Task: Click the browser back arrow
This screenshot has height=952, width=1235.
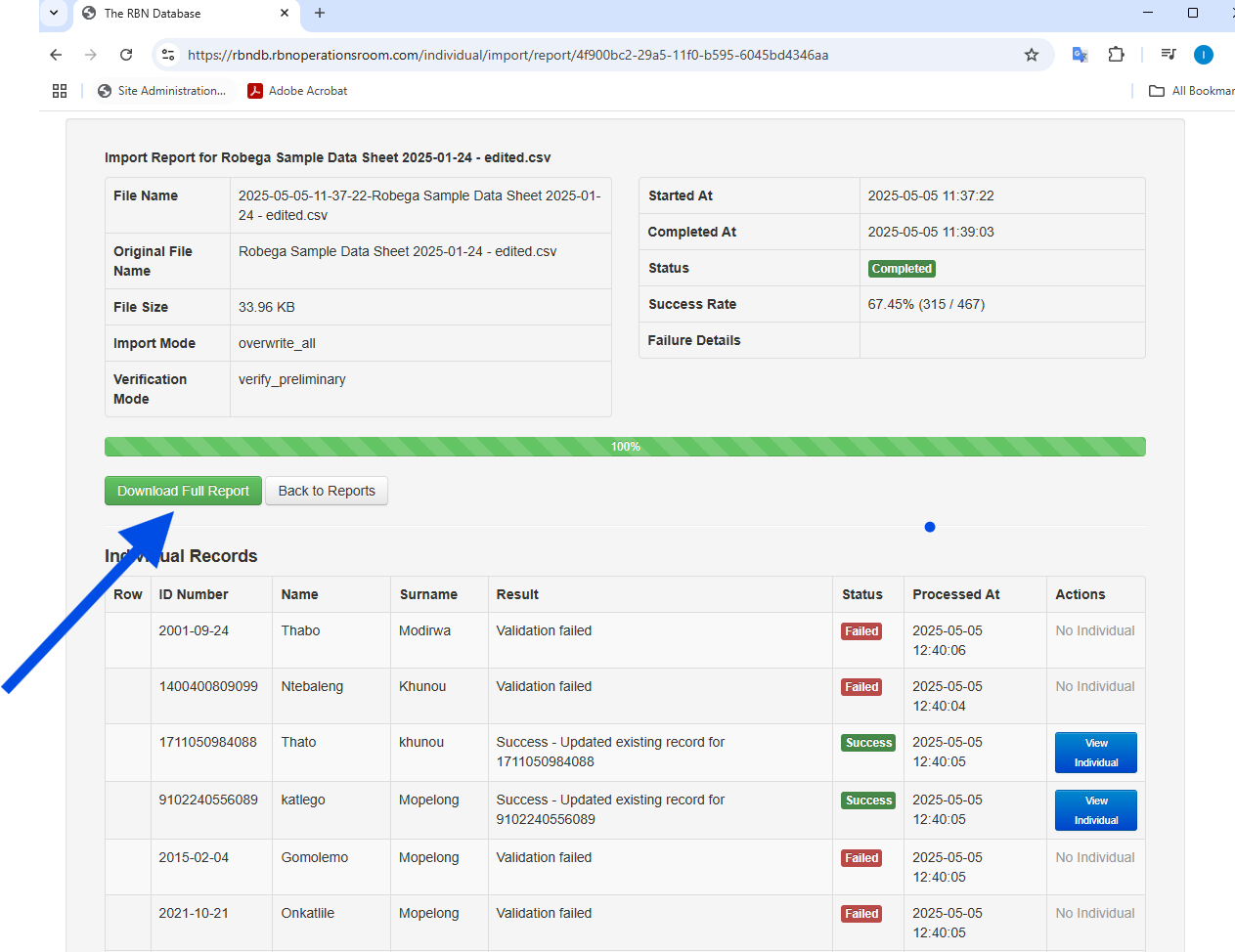Action: 56,55
